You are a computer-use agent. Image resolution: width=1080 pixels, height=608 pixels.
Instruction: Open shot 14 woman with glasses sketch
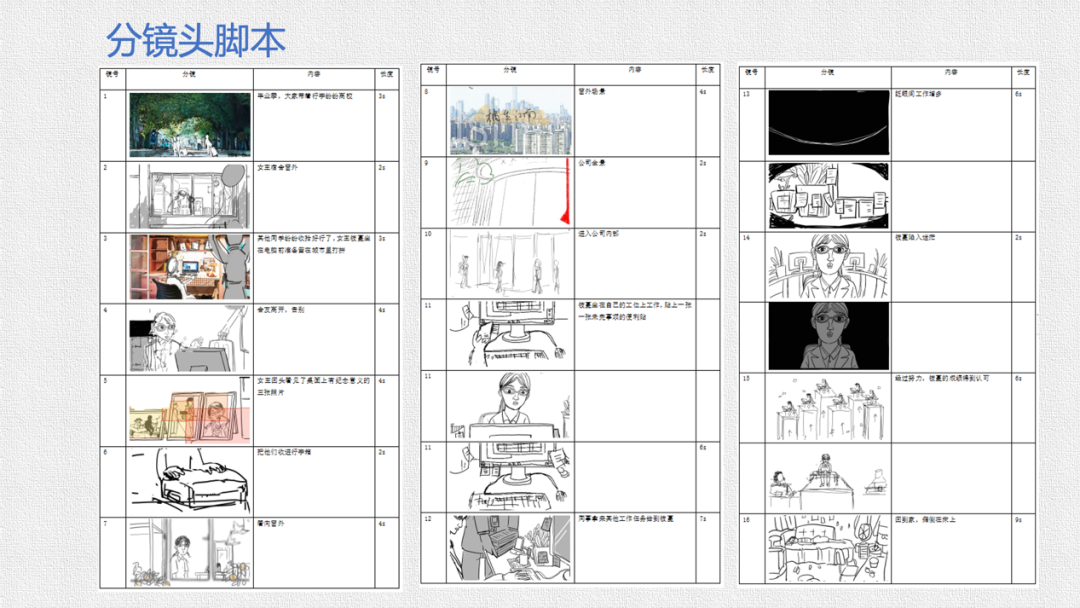tap(828, 266)
